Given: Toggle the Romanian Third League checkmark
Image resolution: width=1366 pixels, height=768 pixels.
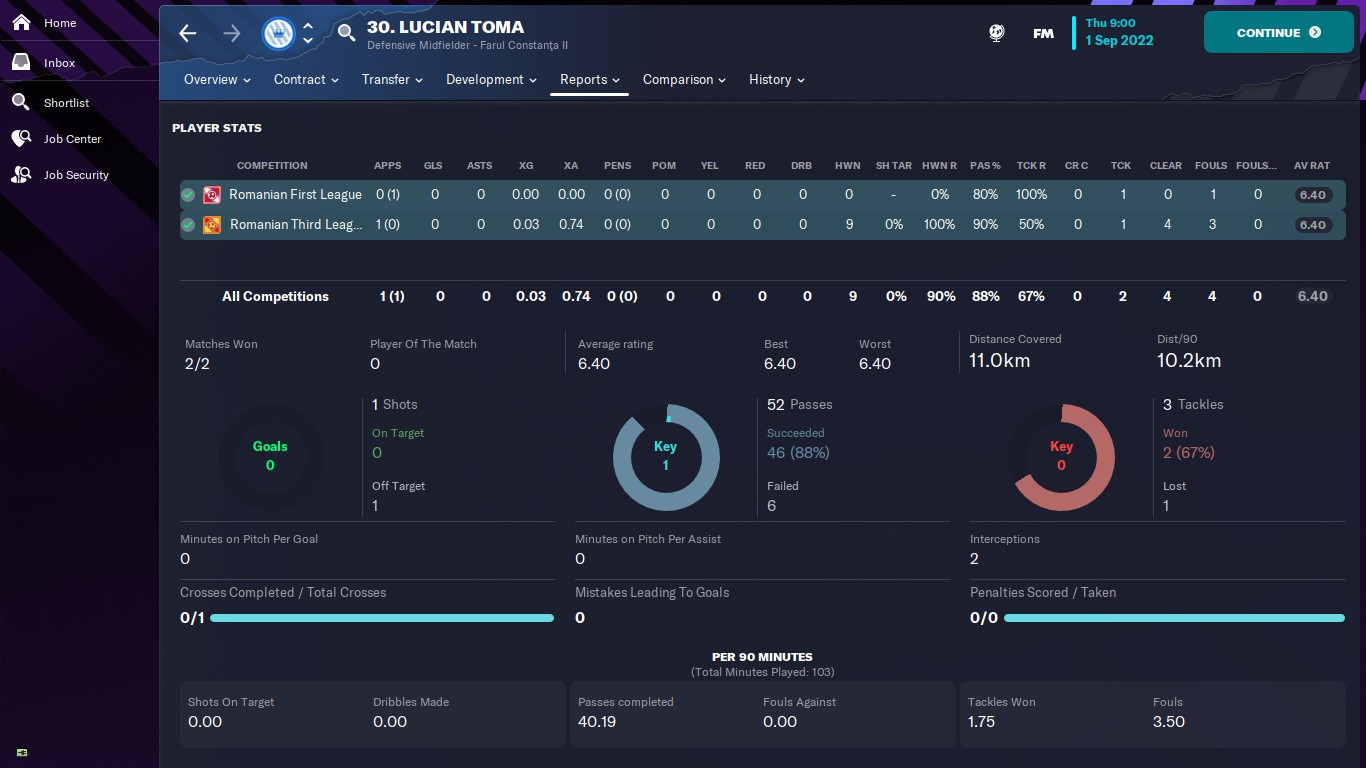Looking at the screenshot, I should pos(188,225).
